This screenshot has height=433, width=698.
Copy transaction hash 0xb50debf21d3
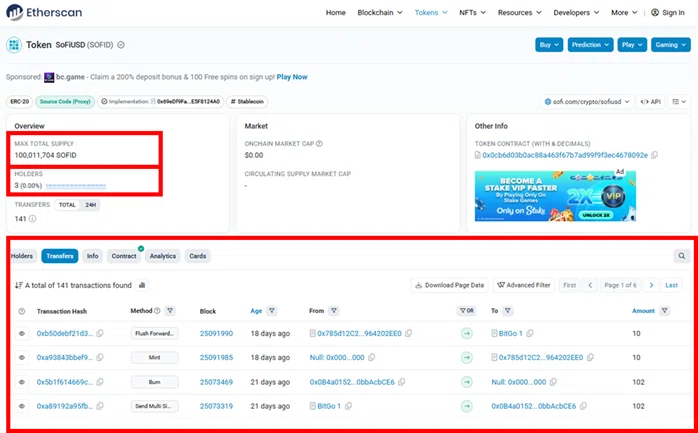click(100, 333)
